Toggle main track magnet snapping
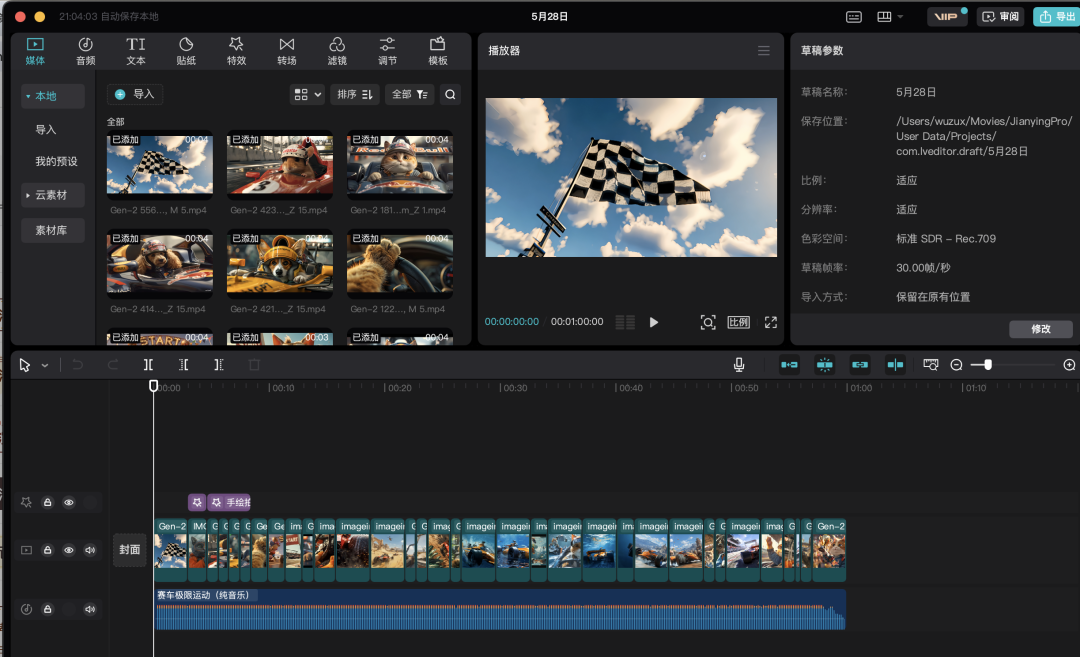Image resolution: width=1080 pixels, height=657 pixels. pyautogui.click(x=789, y=365)
